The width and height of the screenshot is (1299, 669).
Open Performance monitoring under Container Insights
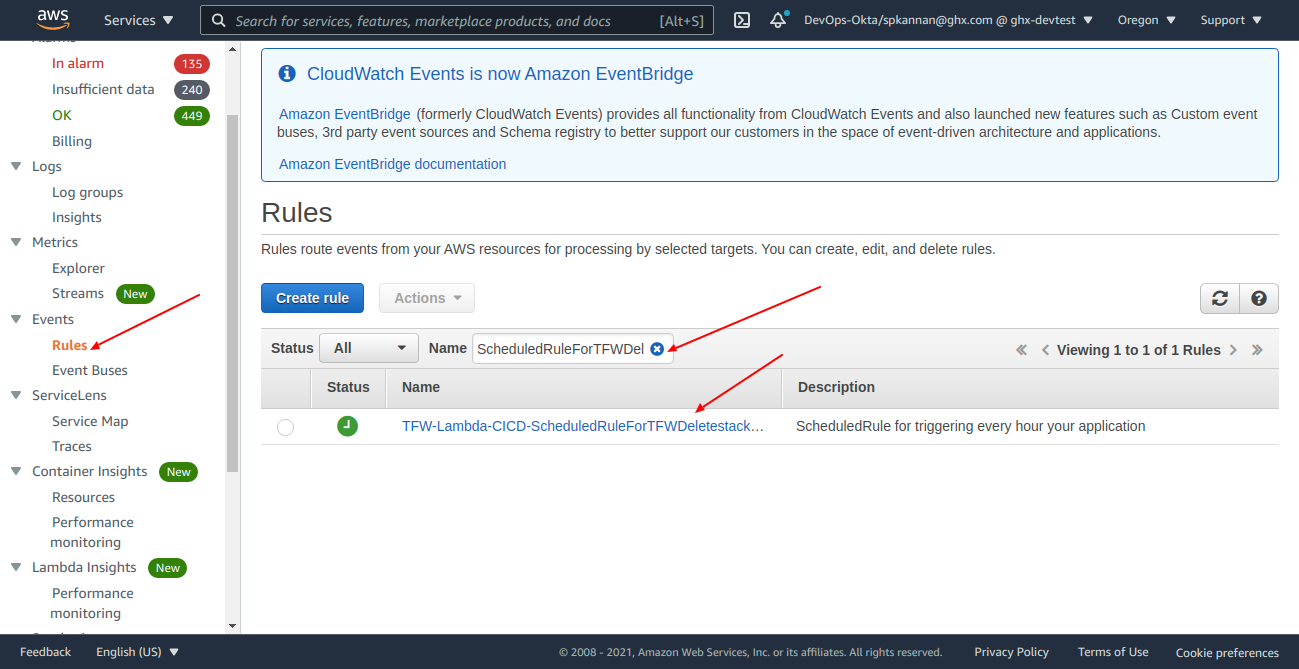pyautogui.click(x=92, y=532)
